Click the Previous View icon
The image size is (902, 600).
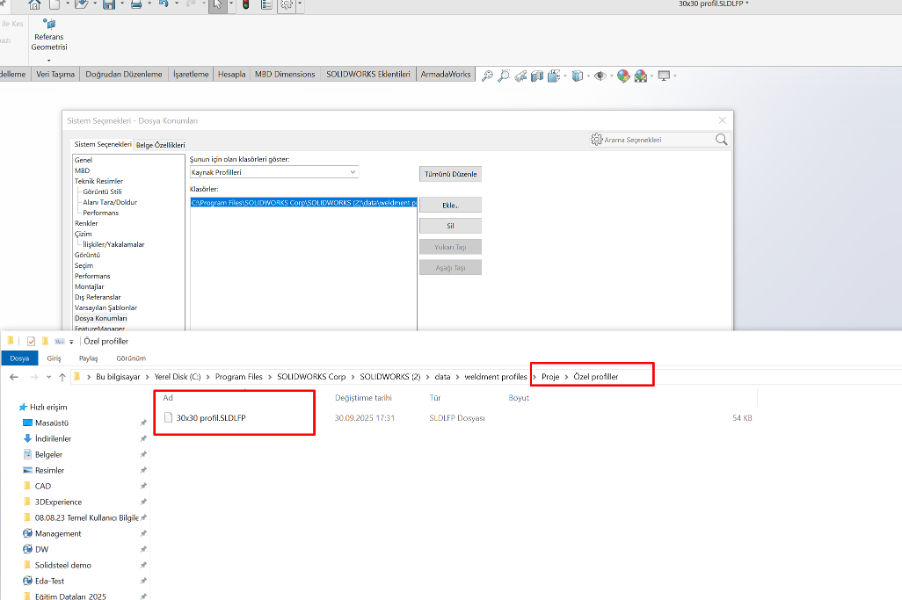[x=521, y=76]
